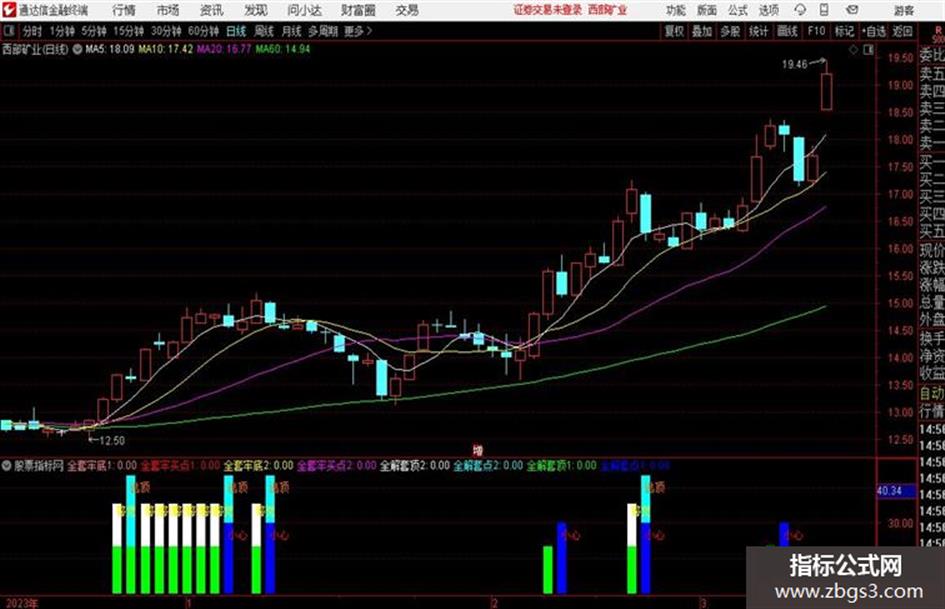This screenshot has height=609, width=945.
Task: Click the MA10: 17.42 value label
Action: [x=165, y=49]
